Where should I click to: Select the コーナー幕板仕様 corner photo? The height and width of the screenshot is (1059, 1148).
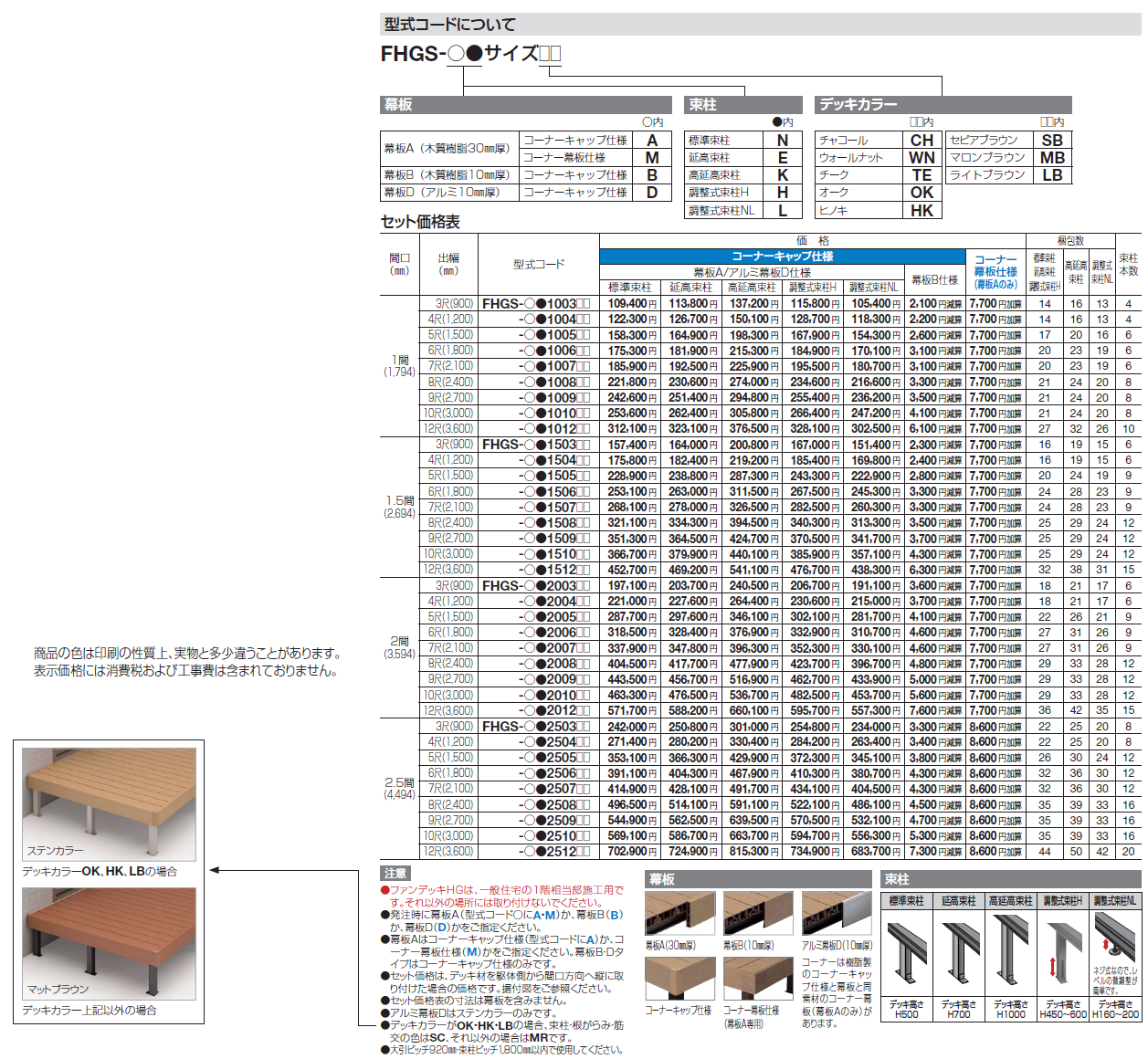(758, 979)
